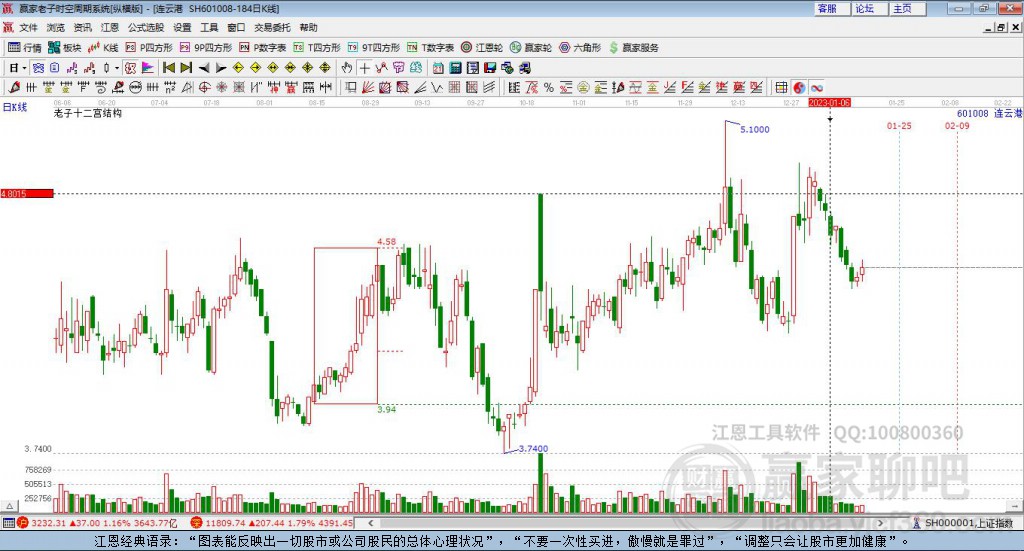Image resolution: width=1024 pixels, height=551 pixels.
Task: Open the 文件 menu
Action: click(28, 27)
